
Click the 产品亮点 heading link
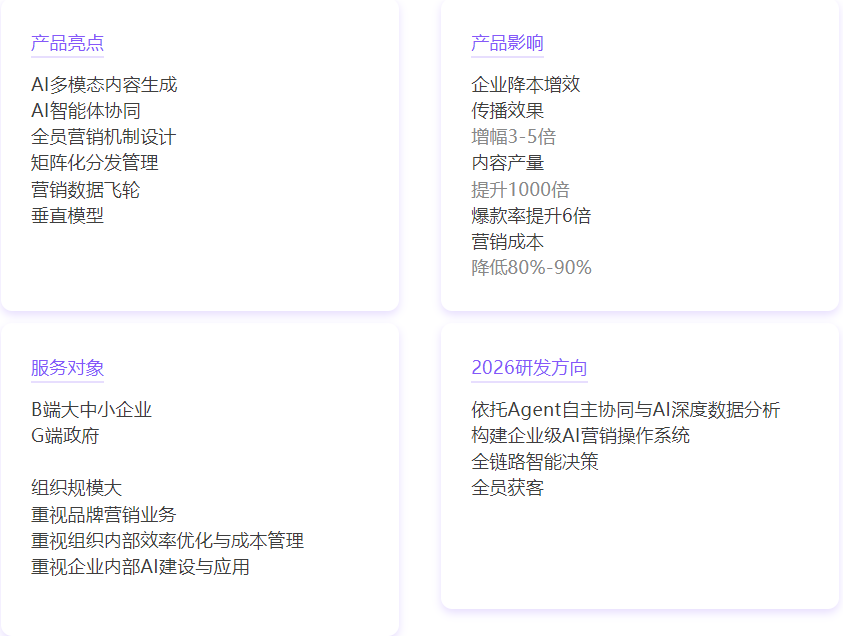point(67,43)
